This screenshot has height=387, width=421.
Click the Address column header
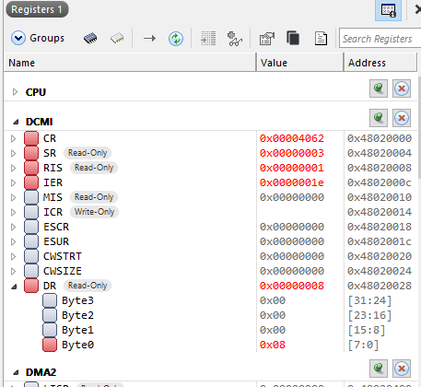380,63
